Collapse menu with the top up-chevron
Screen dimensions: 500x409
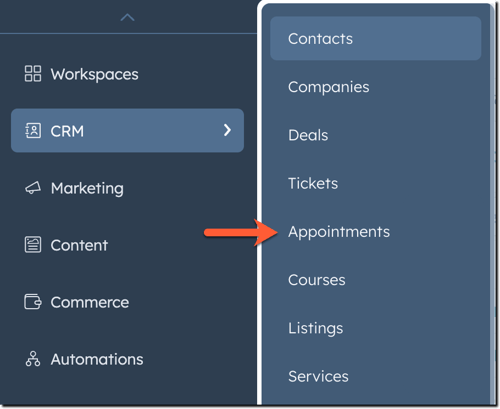(127, 17)
